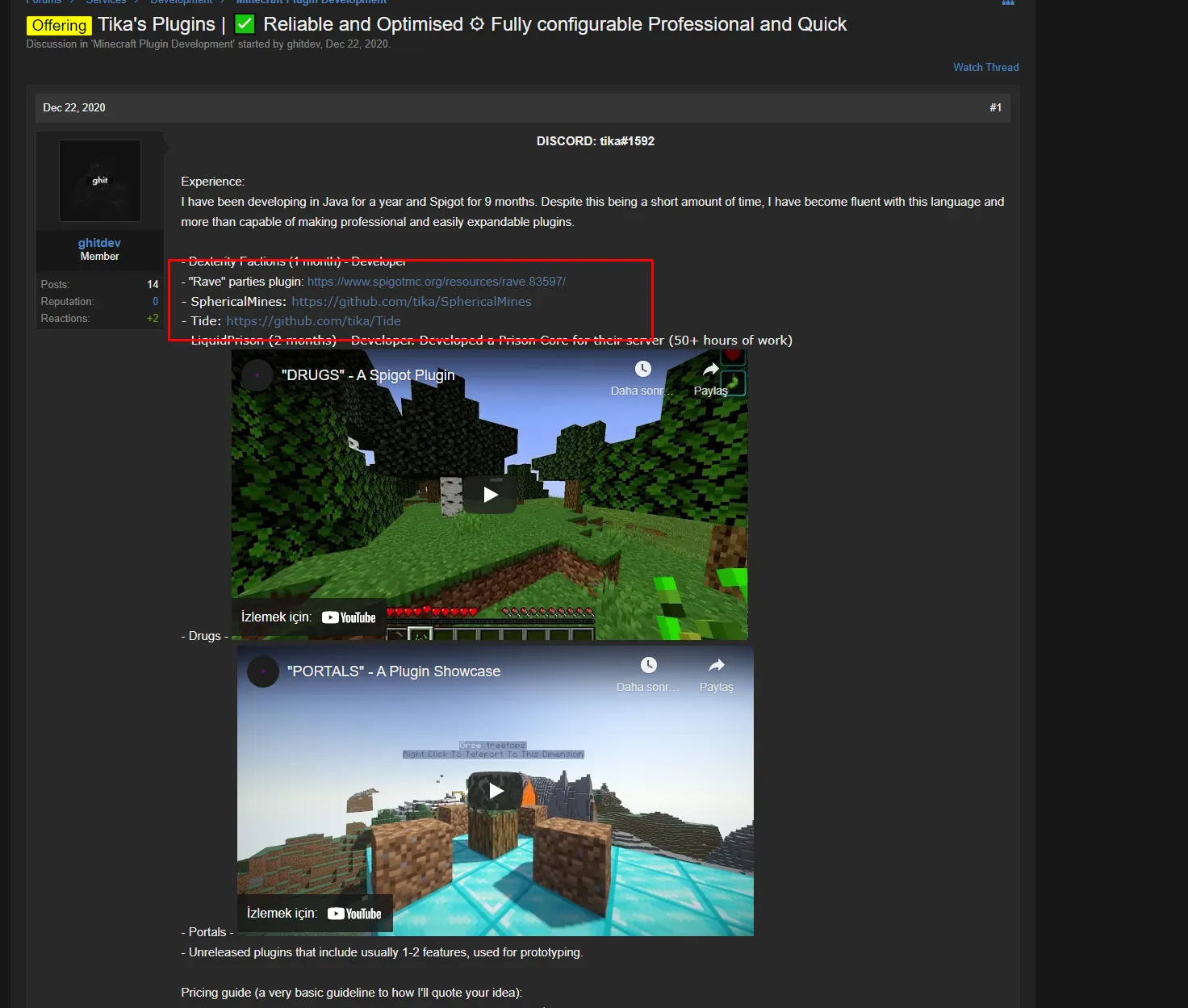Click the yellow Offering prefix tag
Screen dimensions: 1188x1008
tap(59, 26)
